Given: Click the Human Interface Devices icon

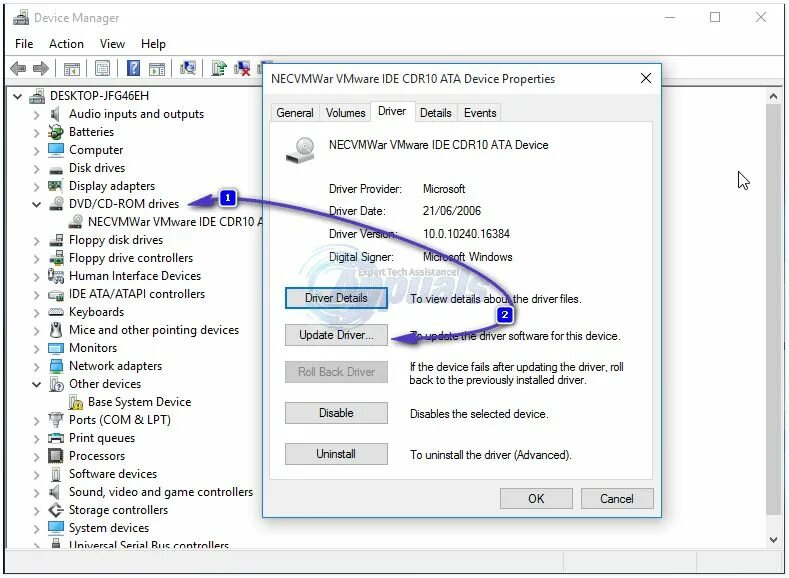Looking at the screenshot, I should 56,276.
